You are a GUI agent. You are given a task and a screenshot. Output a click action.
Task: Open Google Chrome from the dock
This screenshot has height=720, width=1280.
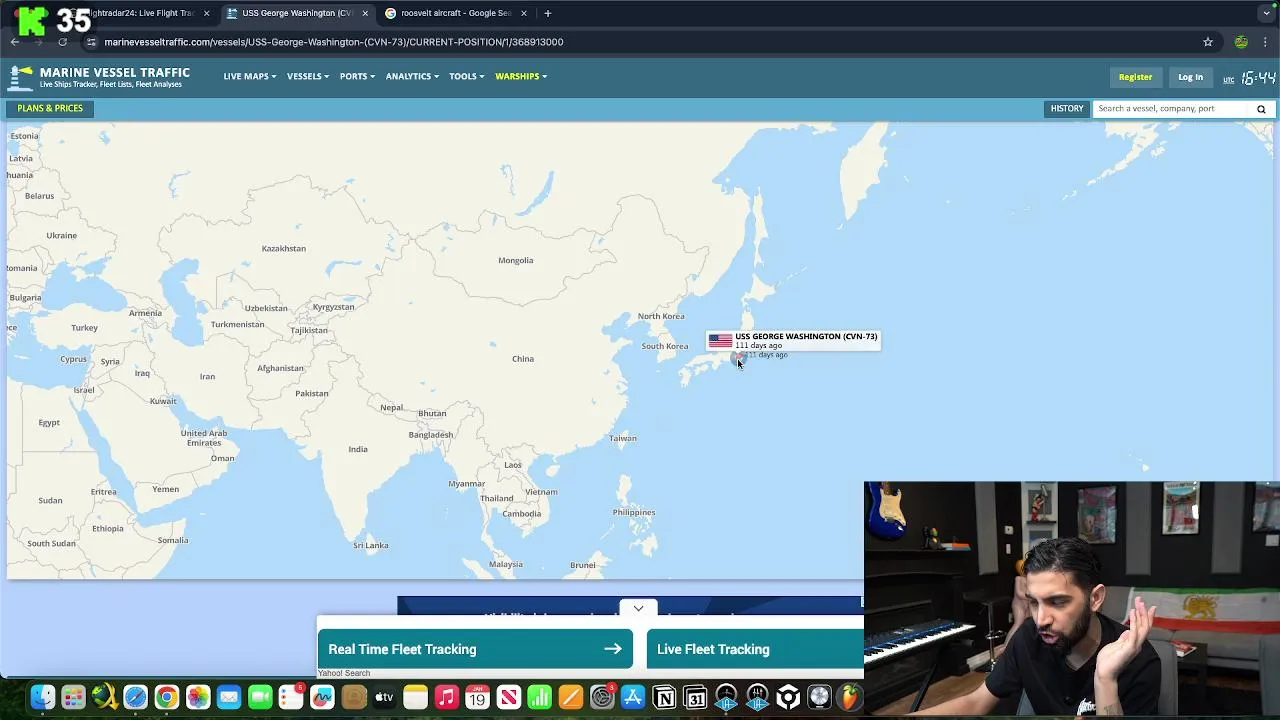(x=167, y=697)
